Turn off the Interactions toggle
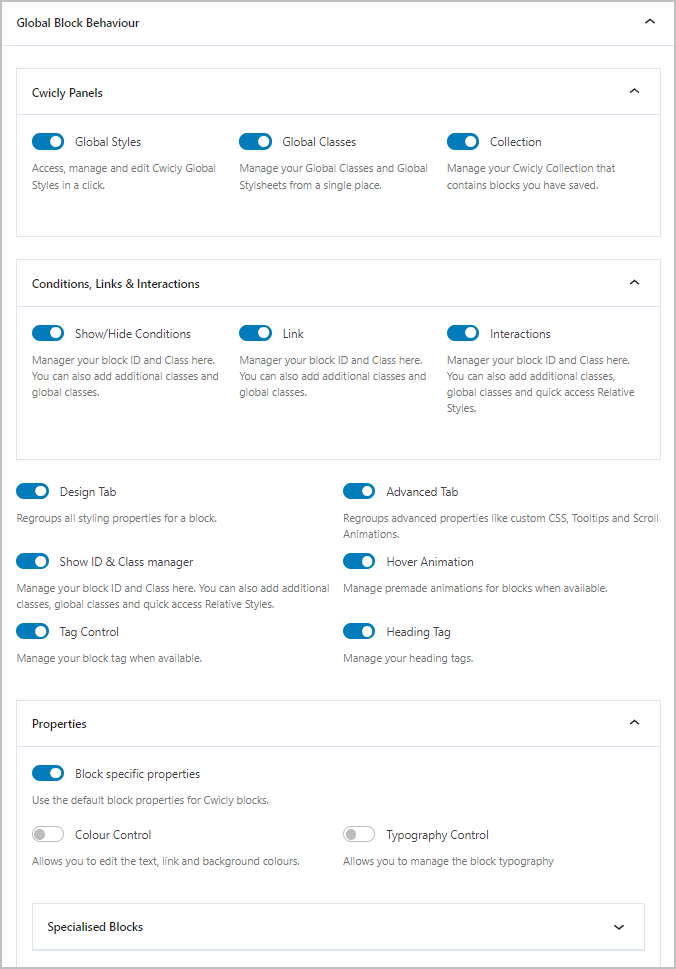Image resolution: width=676 pixels, height=969 pixels. pos(463,333)
